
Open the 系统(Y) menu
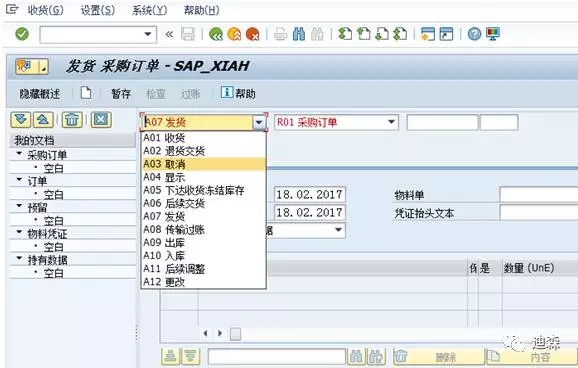pos(150,10)
